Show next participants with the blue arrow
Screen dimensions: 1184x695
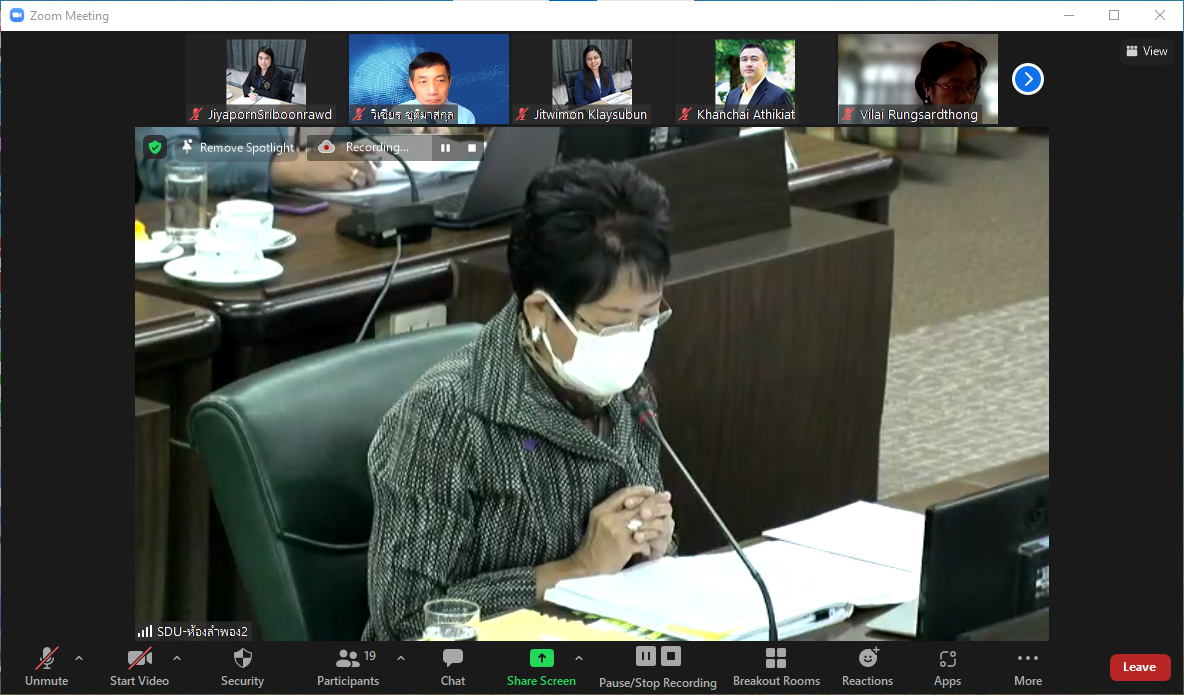[1028, 79]
